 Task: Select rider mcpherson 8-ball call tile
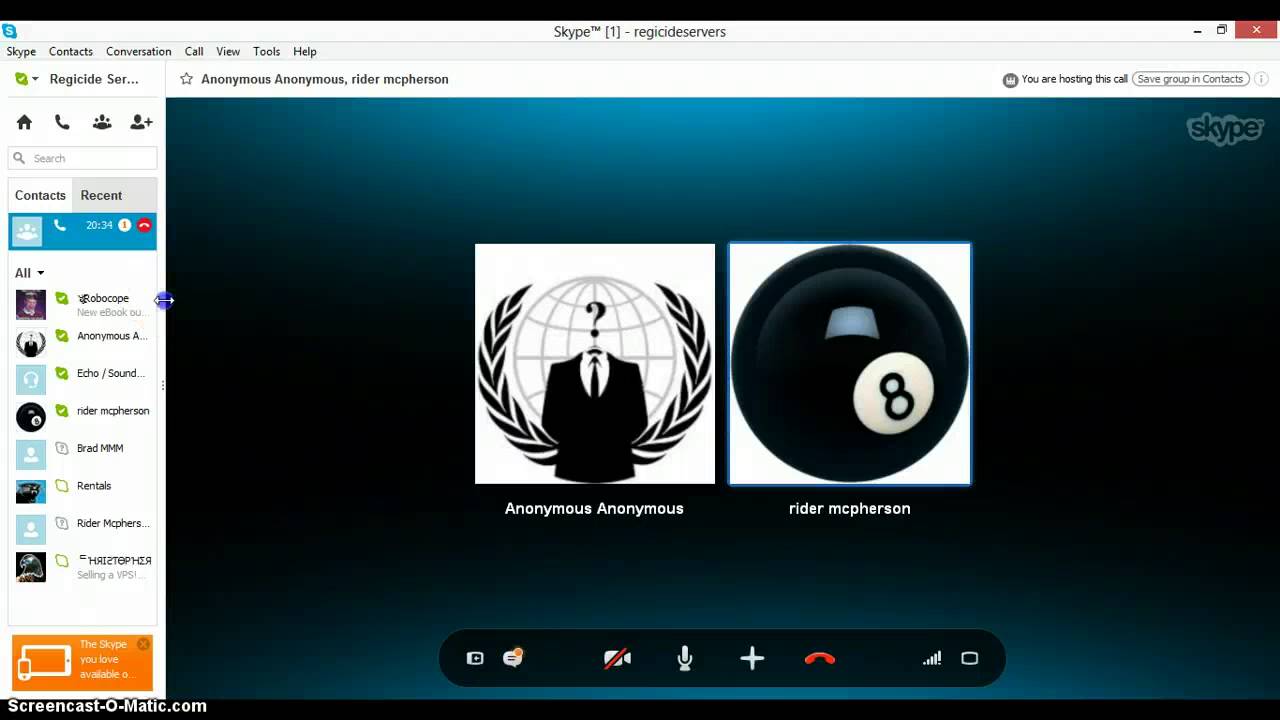850,364
